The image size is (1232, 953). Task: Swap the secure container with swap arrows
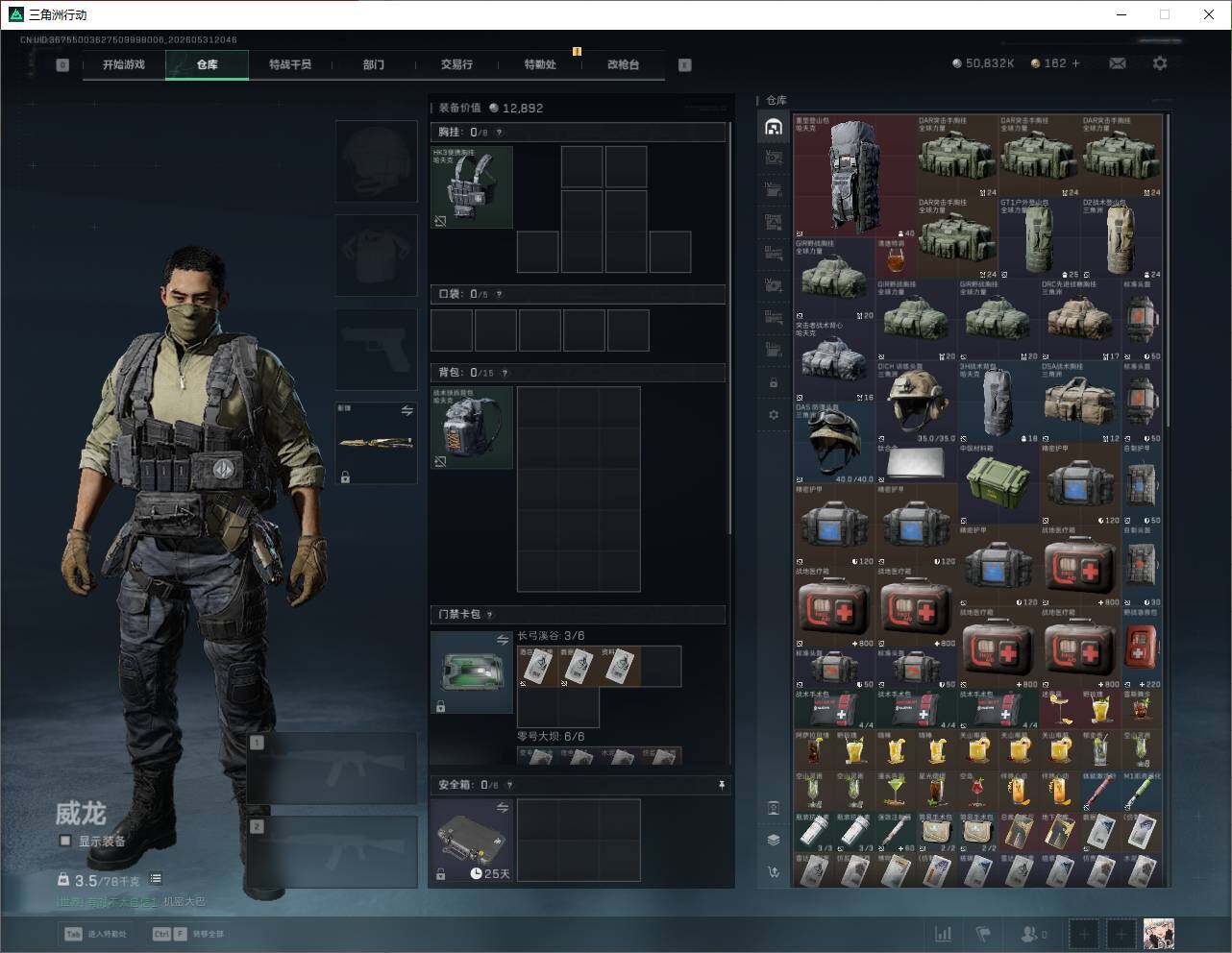502,808
